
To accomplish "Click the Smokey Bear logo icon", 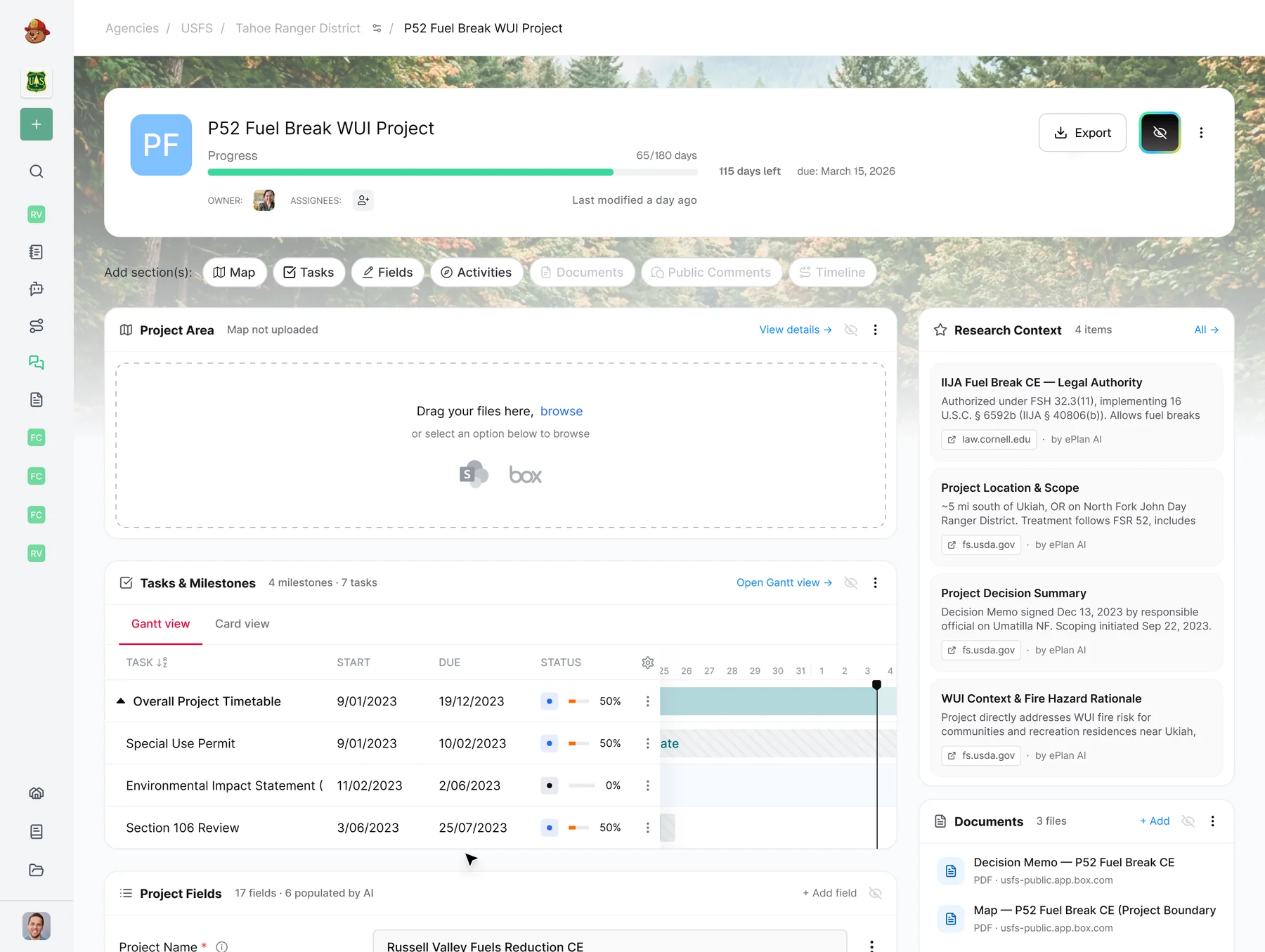I will click(x=37, y=31).
